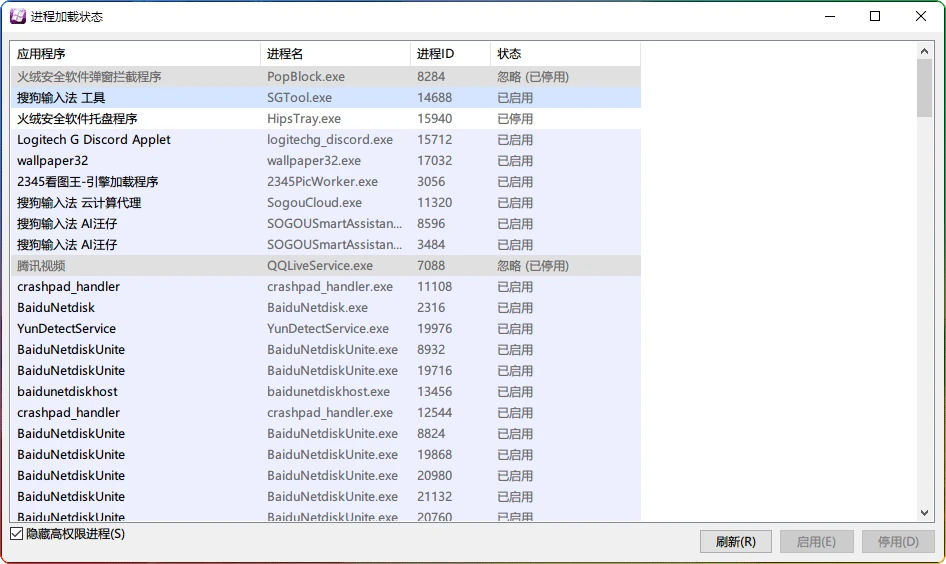Click process ID 19868
946x564 pixels.
pos(434,455)
